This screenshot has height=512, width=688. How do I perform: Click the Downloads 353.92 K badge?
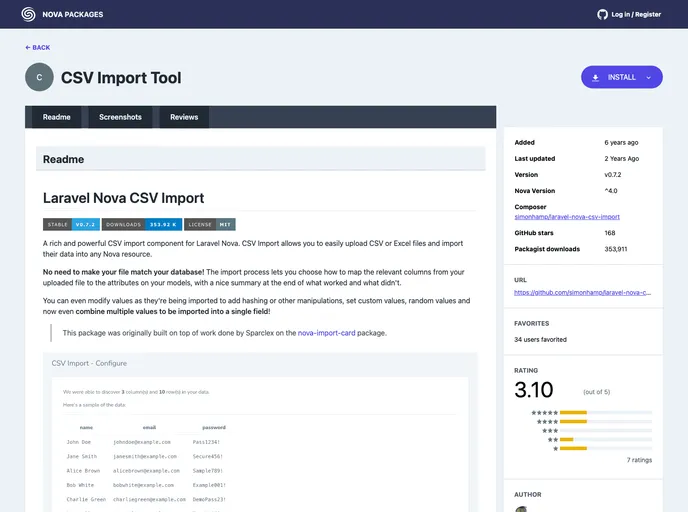tap(142, 224)
